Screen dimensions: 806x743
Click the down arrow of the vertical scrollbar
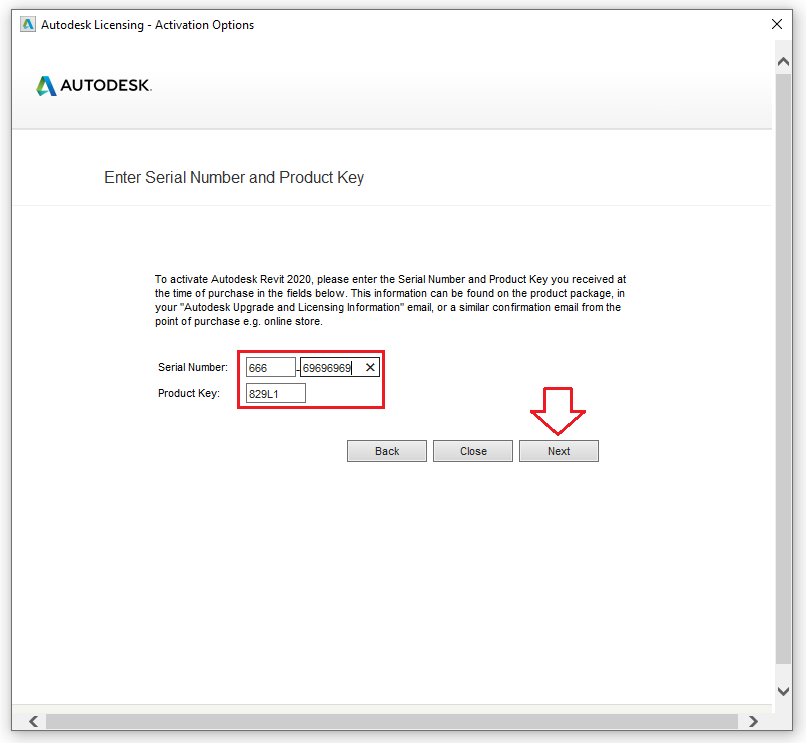[783, 690]
